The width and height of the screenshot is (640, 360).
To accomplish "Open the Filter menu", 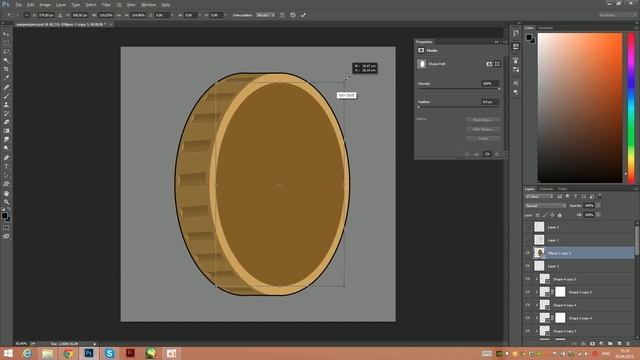I will coord(106,5).
